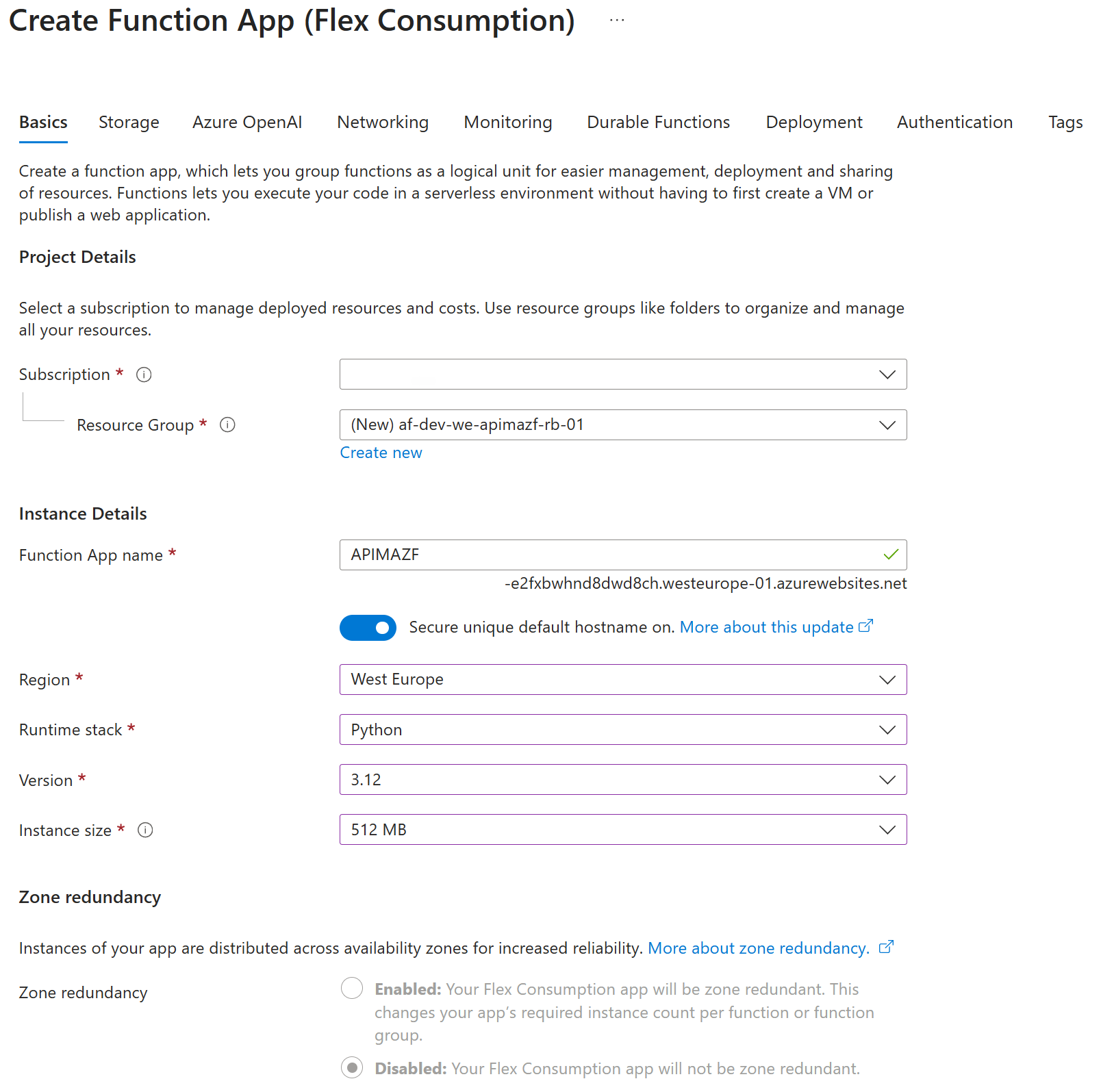Click the Resource Group info icon

point(227,425)
